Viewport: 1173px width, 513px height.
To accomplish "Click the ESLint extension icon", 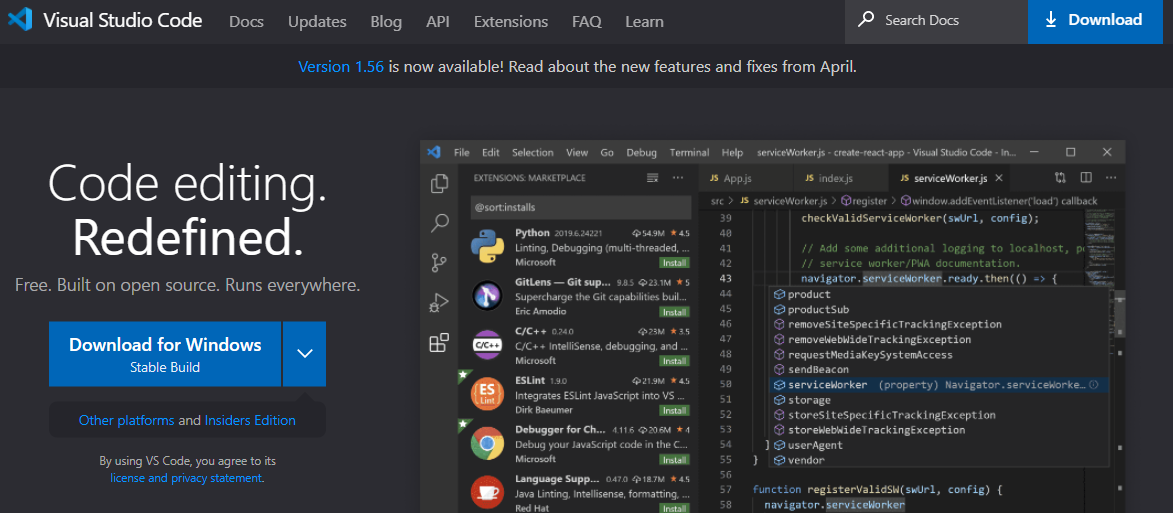I will (487, 394).
